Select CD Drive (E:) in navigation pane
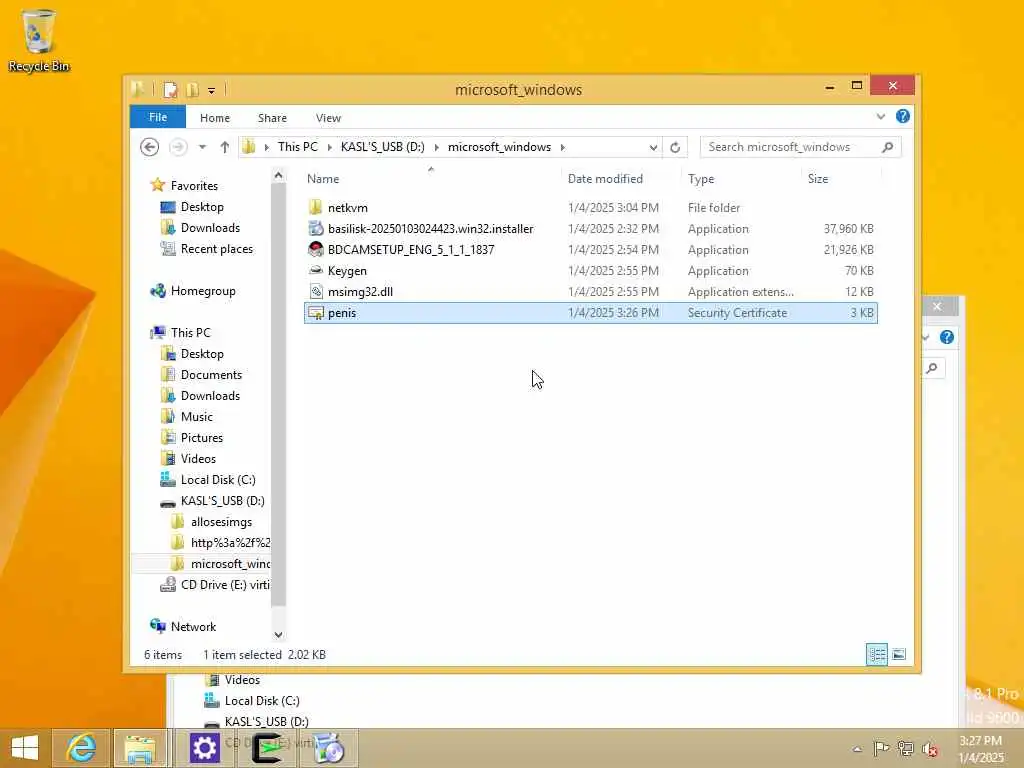The width and height of the screenshot is (1024, 768). pos(225,584)
